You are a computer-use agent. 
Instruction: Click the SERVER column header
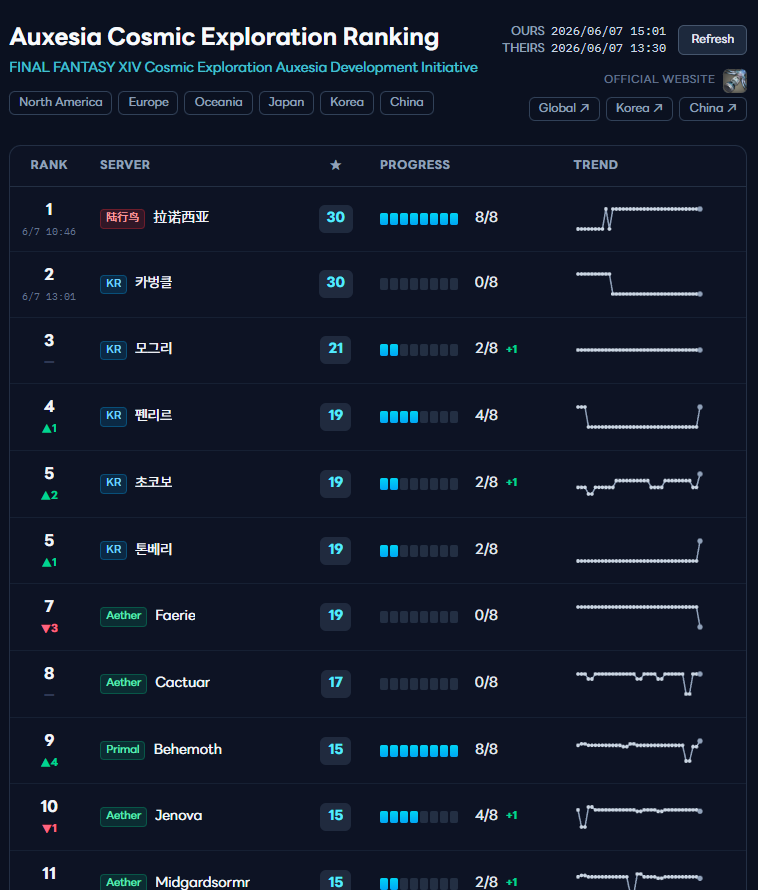[125, 165]
